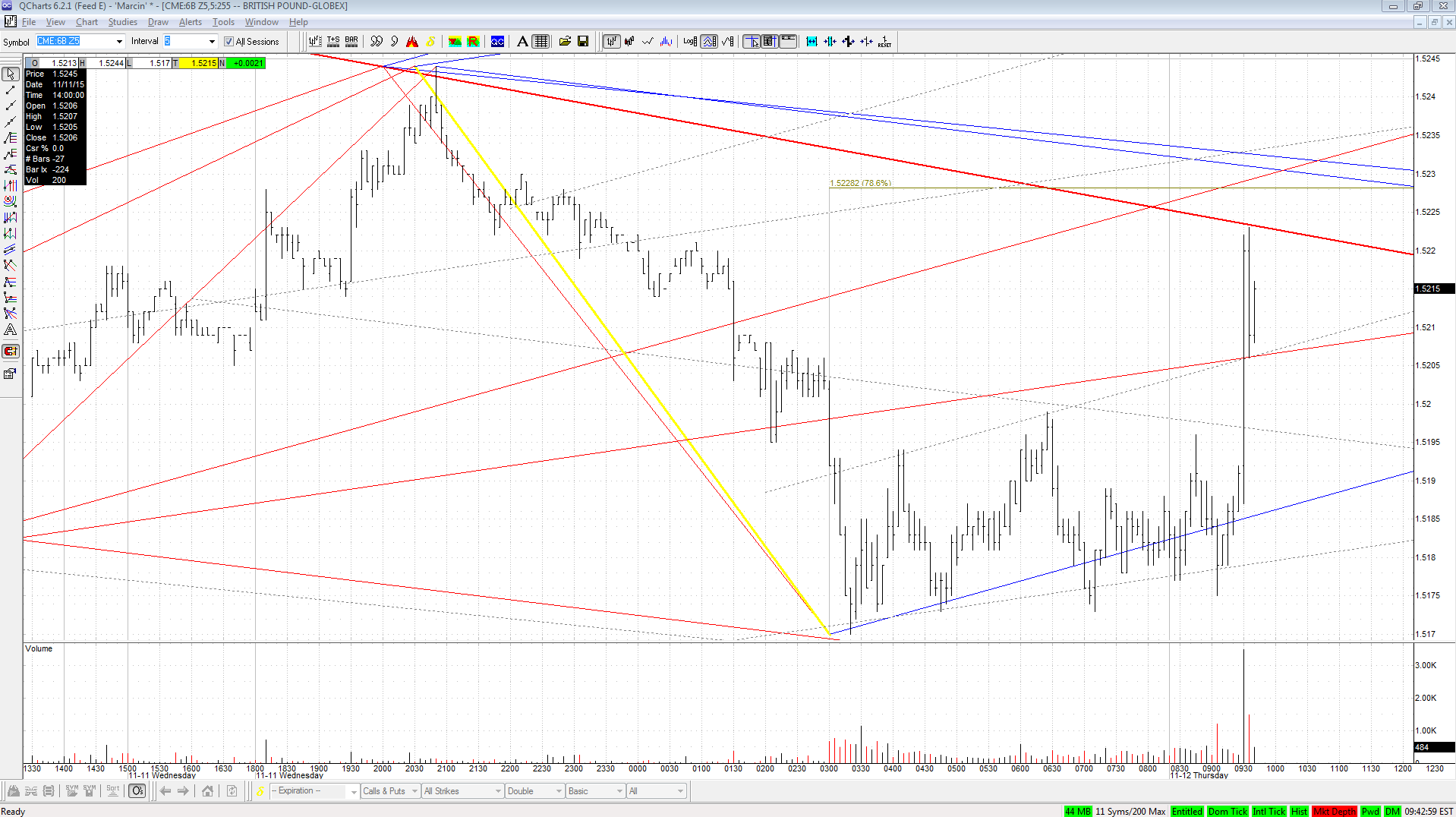The height and width of the screenshot is (817, 1456).
Task: Select the Log scale toolbar icon
Action: (690, 41)
